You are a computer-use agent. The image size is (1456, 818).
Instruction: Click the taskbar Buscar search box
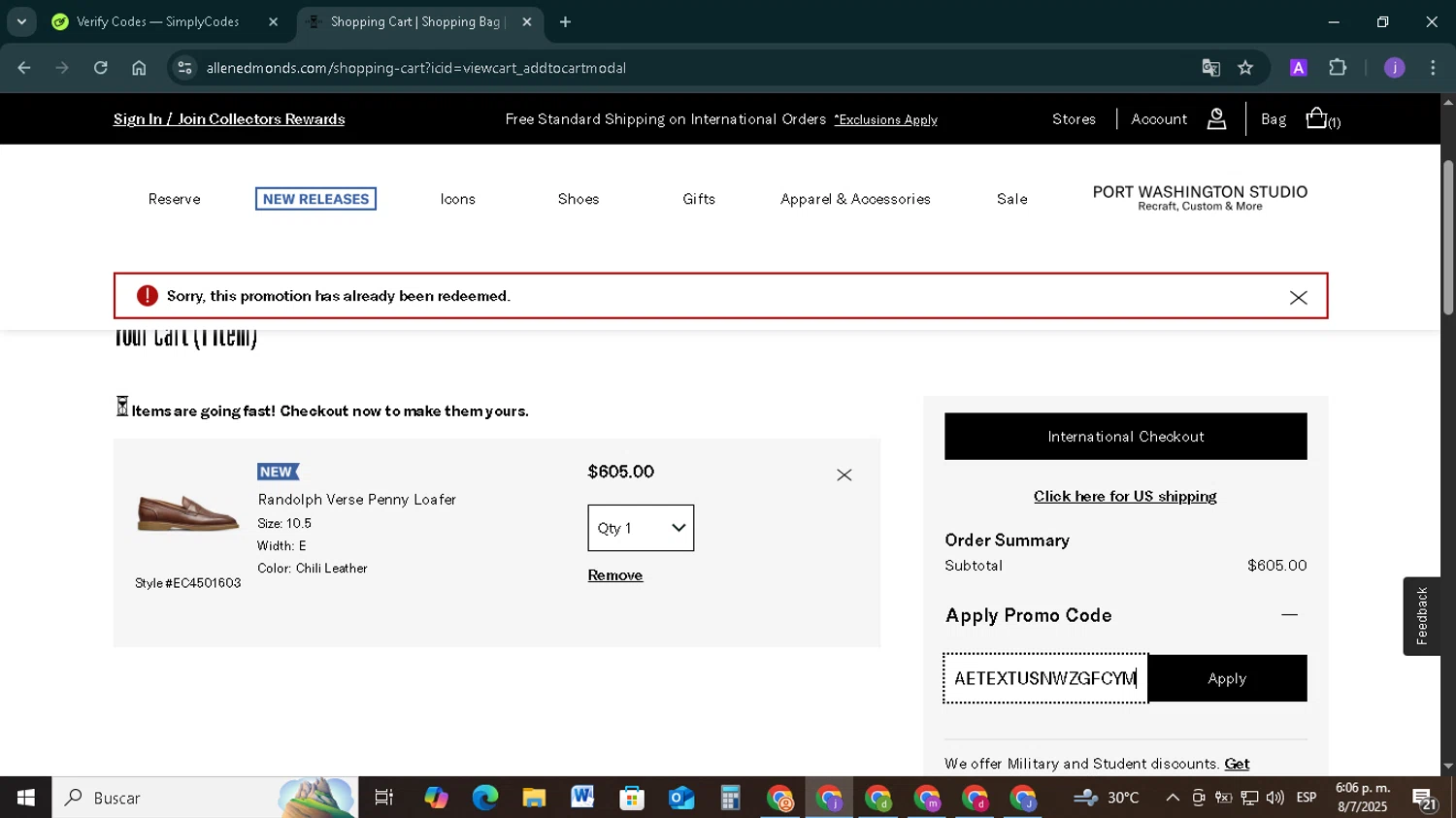pyautogui.click(x=205, y=798)
